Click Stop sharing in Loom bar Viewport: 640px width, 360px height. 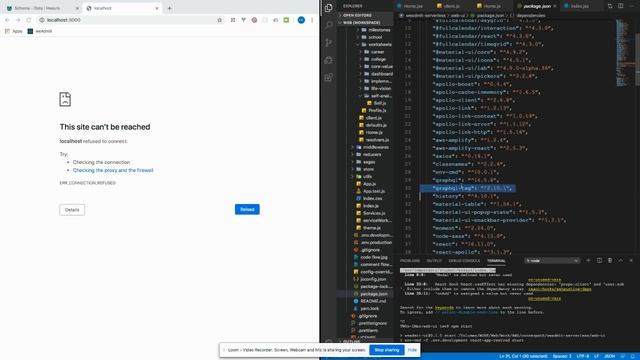[387, 350]
